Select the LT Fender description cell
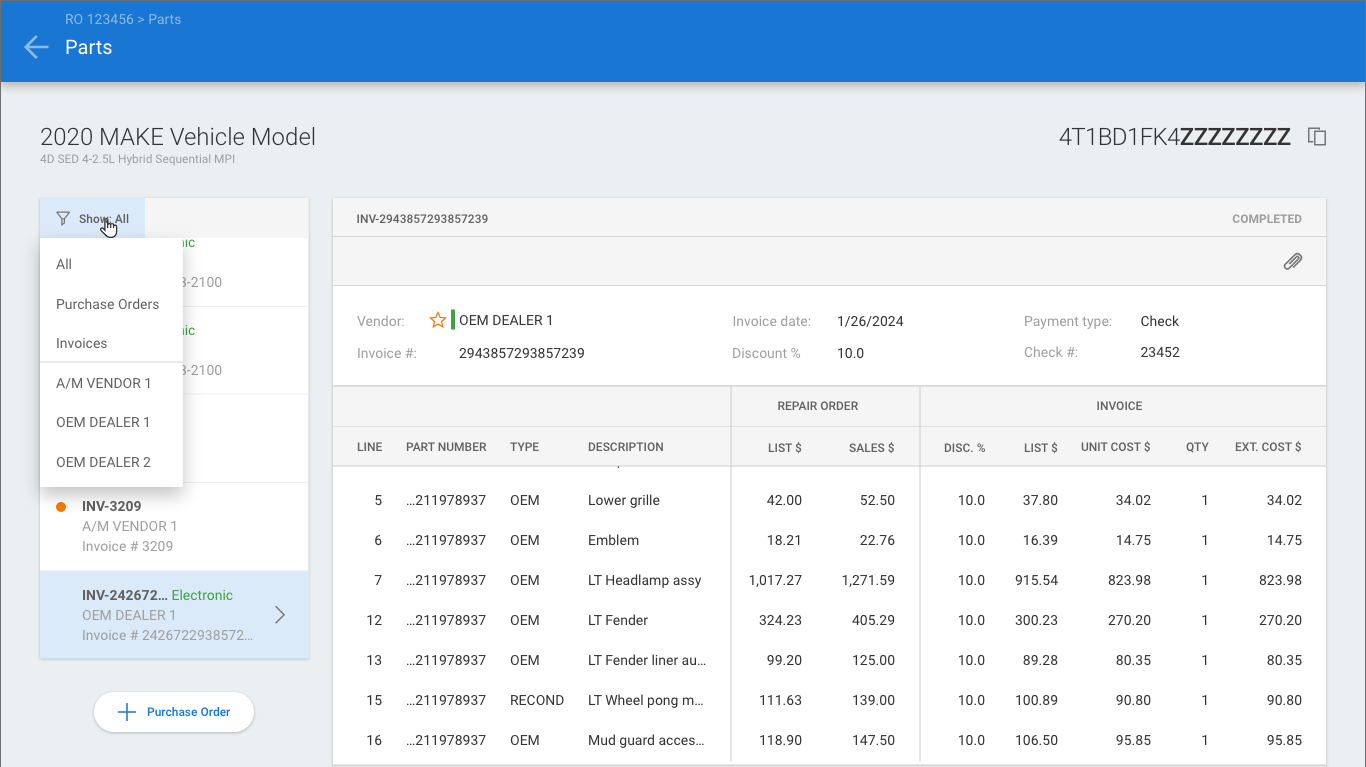 coord(618,620)
